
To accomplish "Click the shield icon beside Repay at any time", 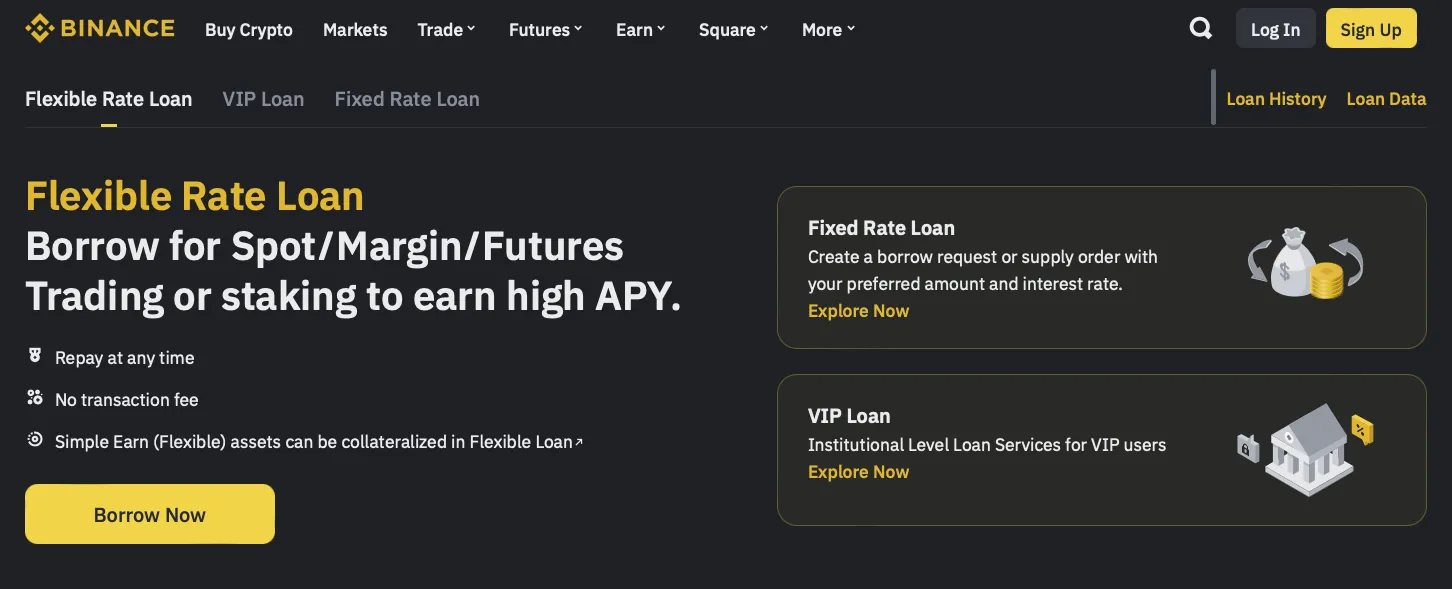I will pyautogui.click(x=35, y=356).
